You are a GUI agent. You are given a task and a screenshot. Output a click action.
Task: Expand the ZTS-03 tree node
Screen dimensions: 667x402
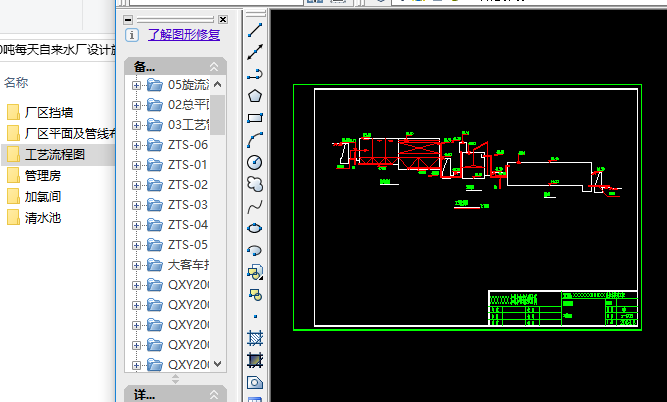tap(136, 205)
